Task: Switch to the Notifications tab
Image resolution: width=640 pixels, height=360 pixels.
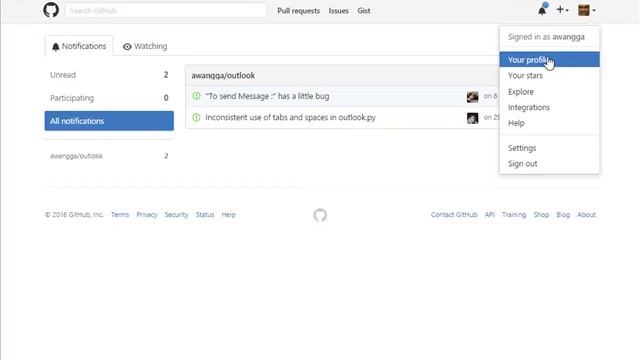Action: pyautogui.click(x=79, y=46)
